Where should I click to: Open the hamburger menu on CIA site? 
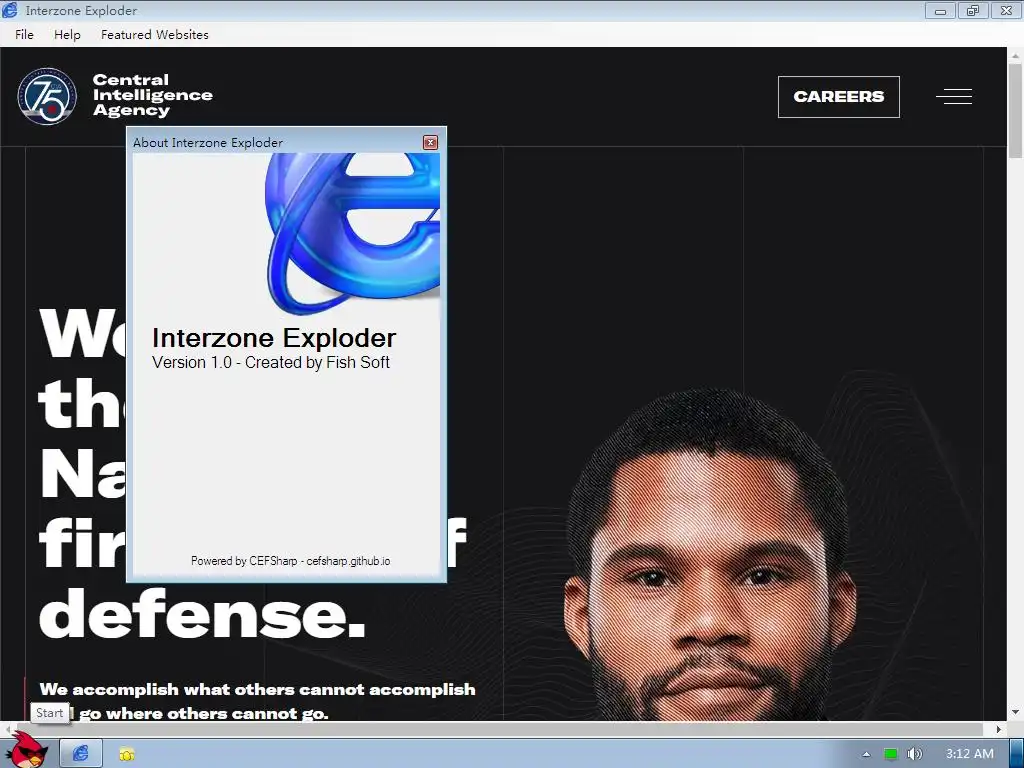[x=954, y=97]
